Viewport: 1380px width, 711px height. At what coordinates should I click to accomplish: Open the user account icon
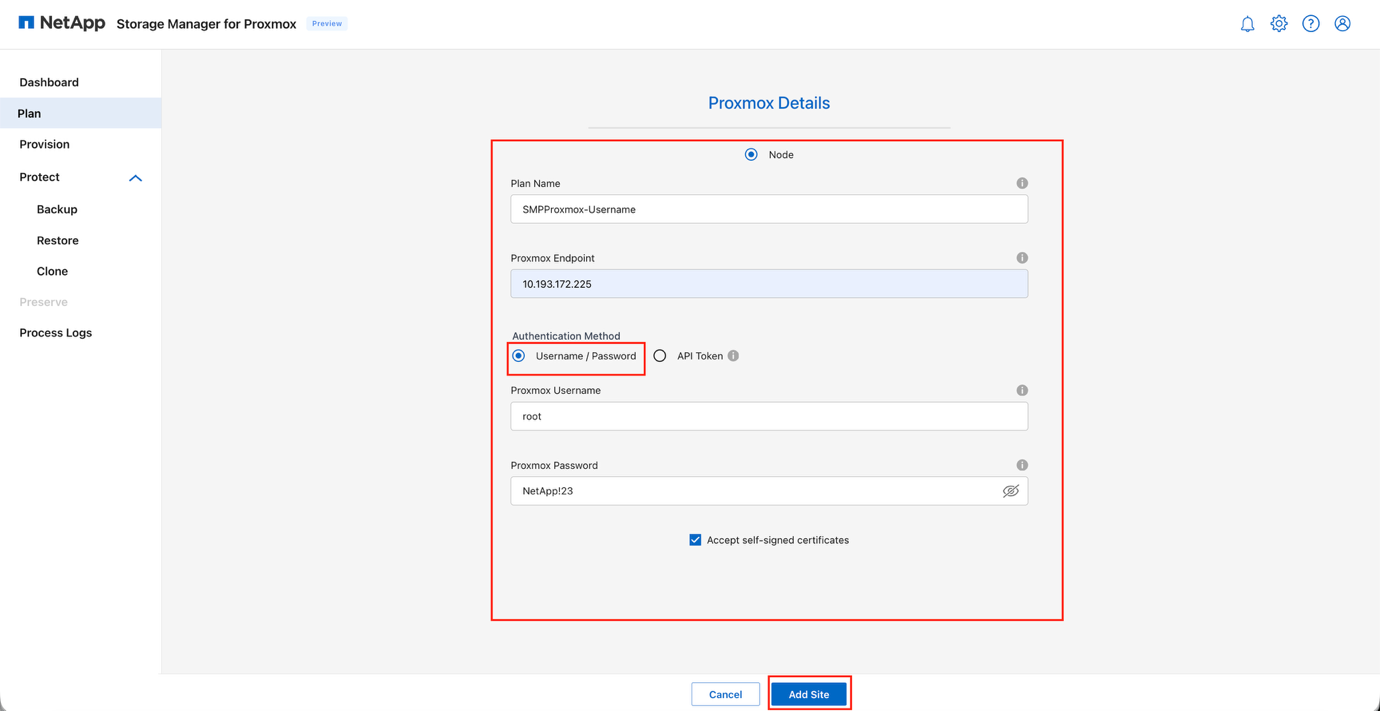[1342, 23]
